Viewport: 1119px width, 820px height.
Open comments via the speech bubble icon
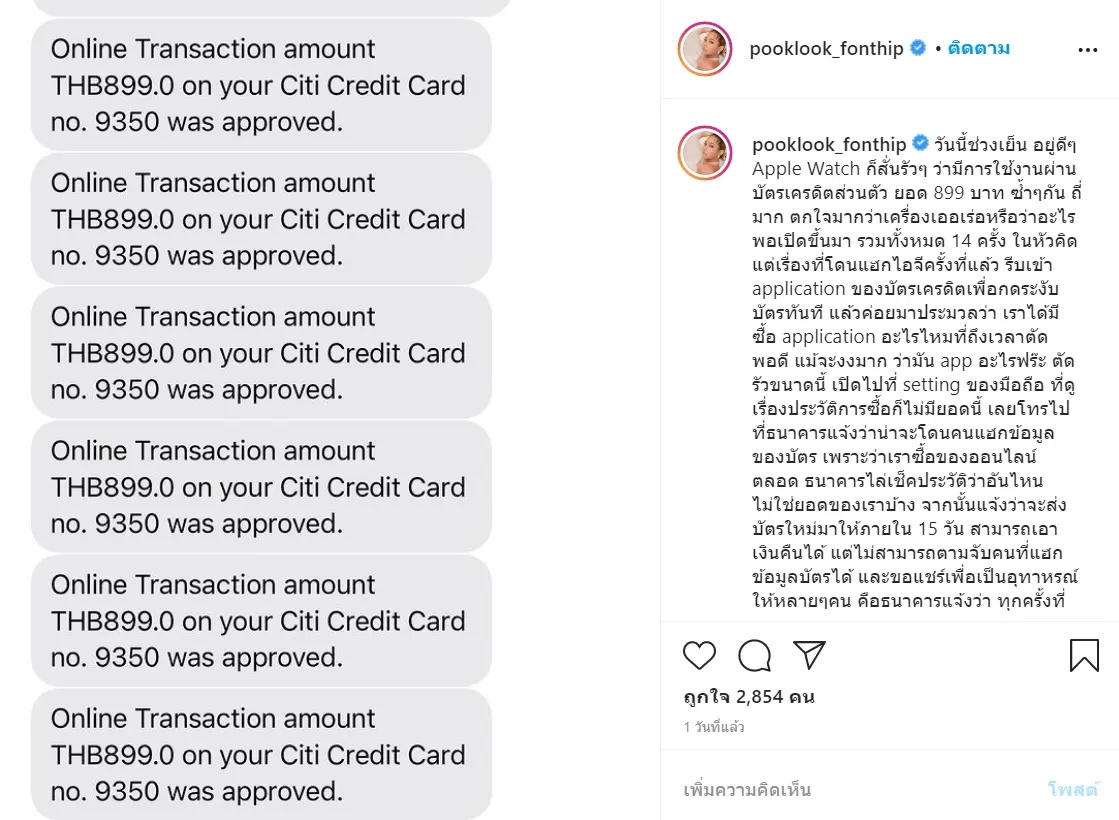754,655
